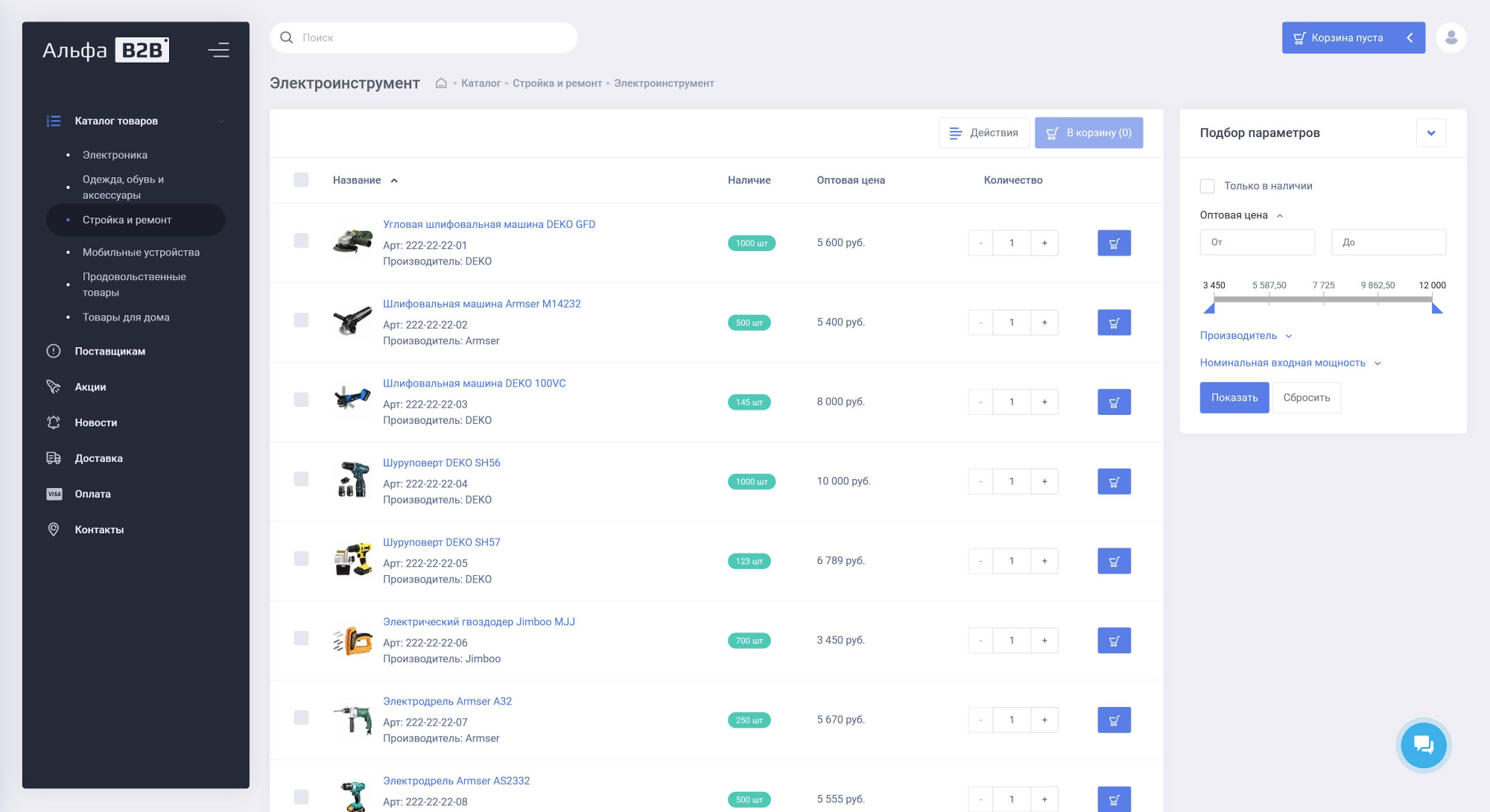
Task: Add DEKO GFD grinder to cart
Action: pyautogui.click(x=1114, y=243)
